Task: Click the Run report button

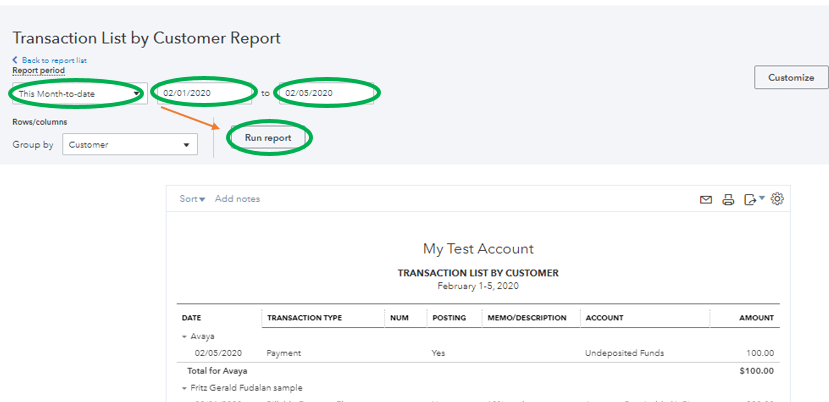Action: tap(268, 138)
